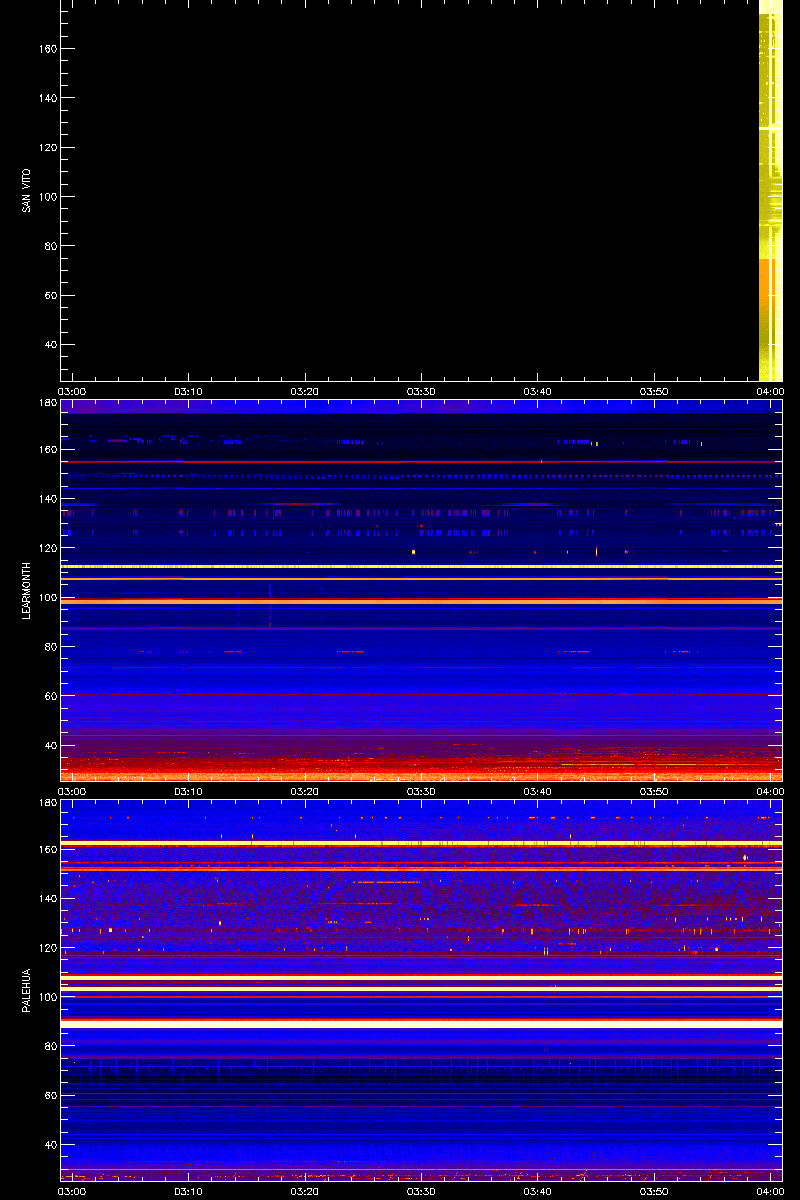Click 03:10 under the Palehua panel
Image resolution: width=800 pixels, height=1200 pixels.
pyautogui.click(x=189, y=1191)
